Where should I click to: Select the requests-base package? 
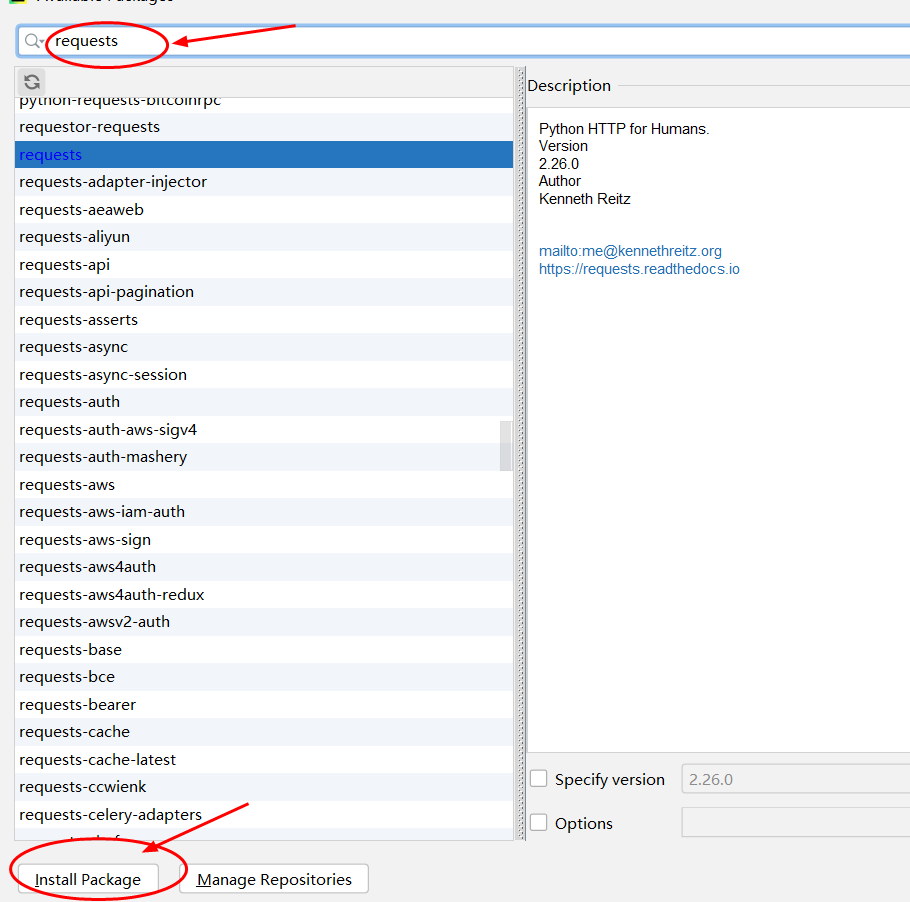tap(263, 650)
